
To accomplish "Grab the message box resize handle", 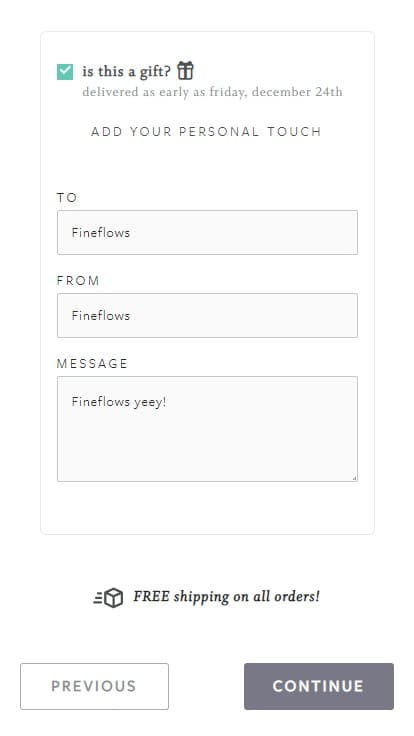I will click(354, 478).
